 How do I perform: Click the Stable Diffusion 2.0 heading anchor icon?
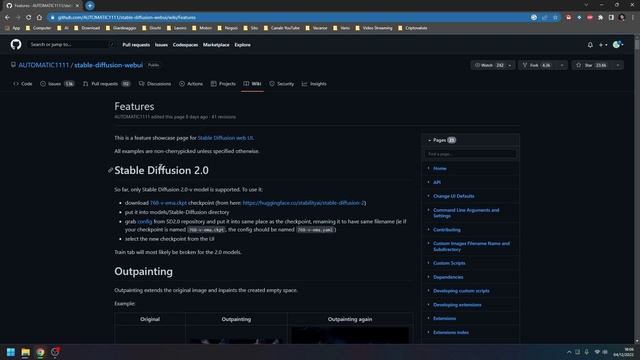(x=110, y=170)
